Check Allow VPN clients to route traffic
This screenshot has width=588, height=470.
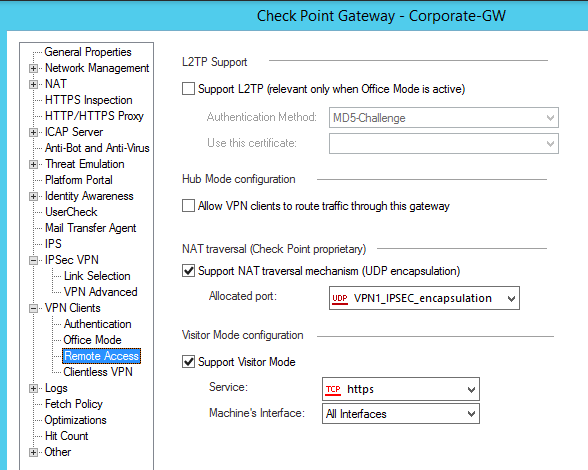(188, 206)
